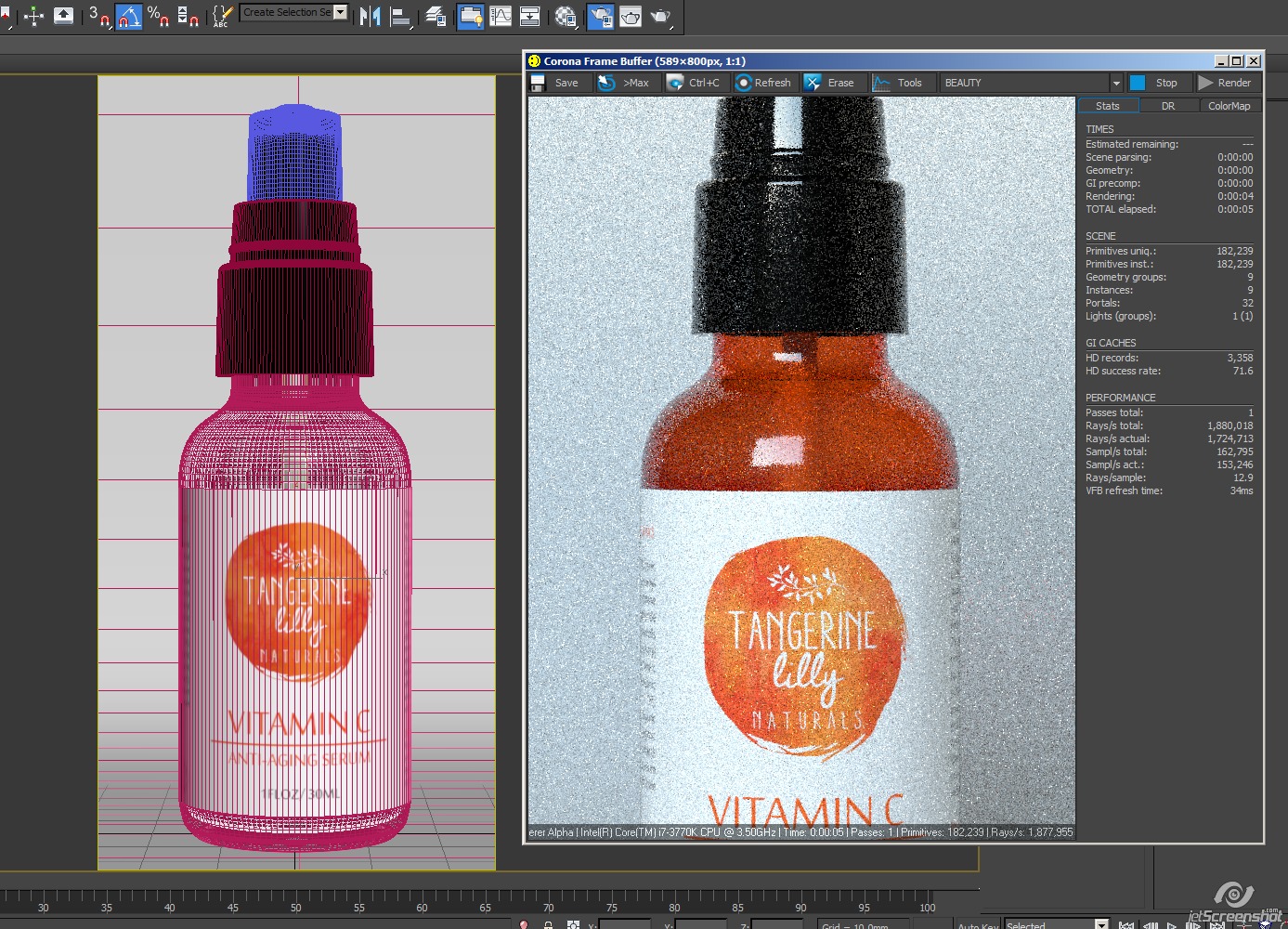Disable the Angle Snap toggle

129,16
